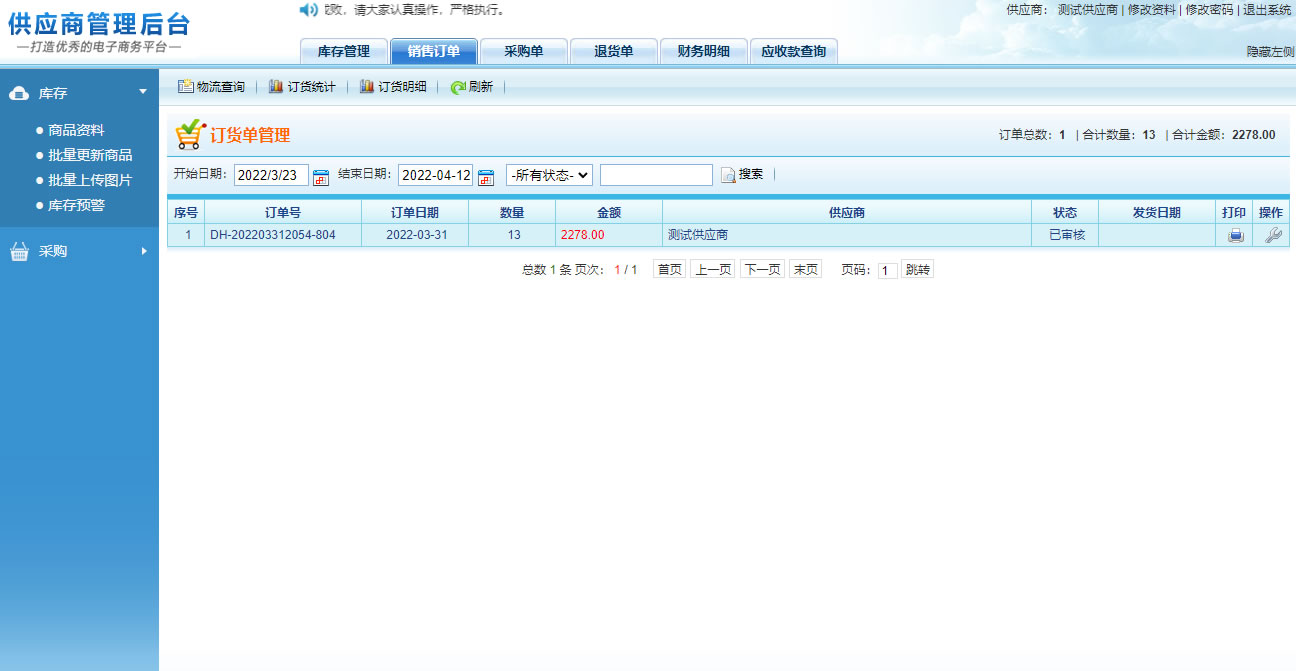The width and height of the screenshot is (1296, 671).
Task: Open 批量上传图片 in sidebar
Action: click(x=90, y=180)
